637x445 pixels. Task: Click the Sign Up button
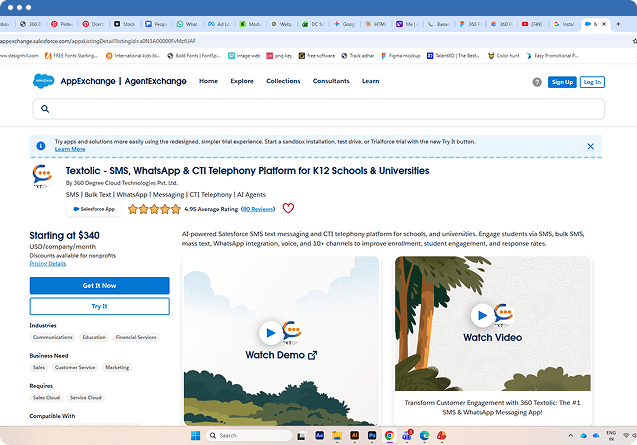[x=562, y=82]
